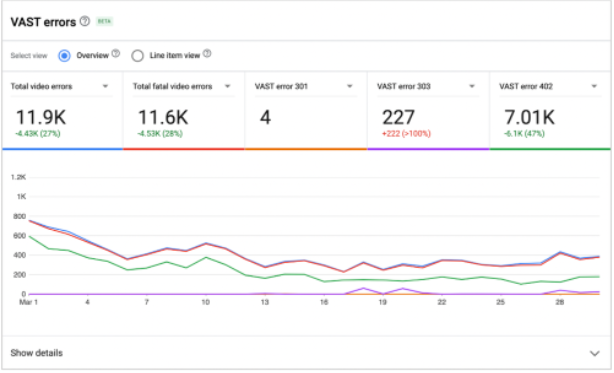Click the purple color bar under VAST error 303
Image resolution: width=614 pixels, height=373 pixels.
click(x=428, y=149)
